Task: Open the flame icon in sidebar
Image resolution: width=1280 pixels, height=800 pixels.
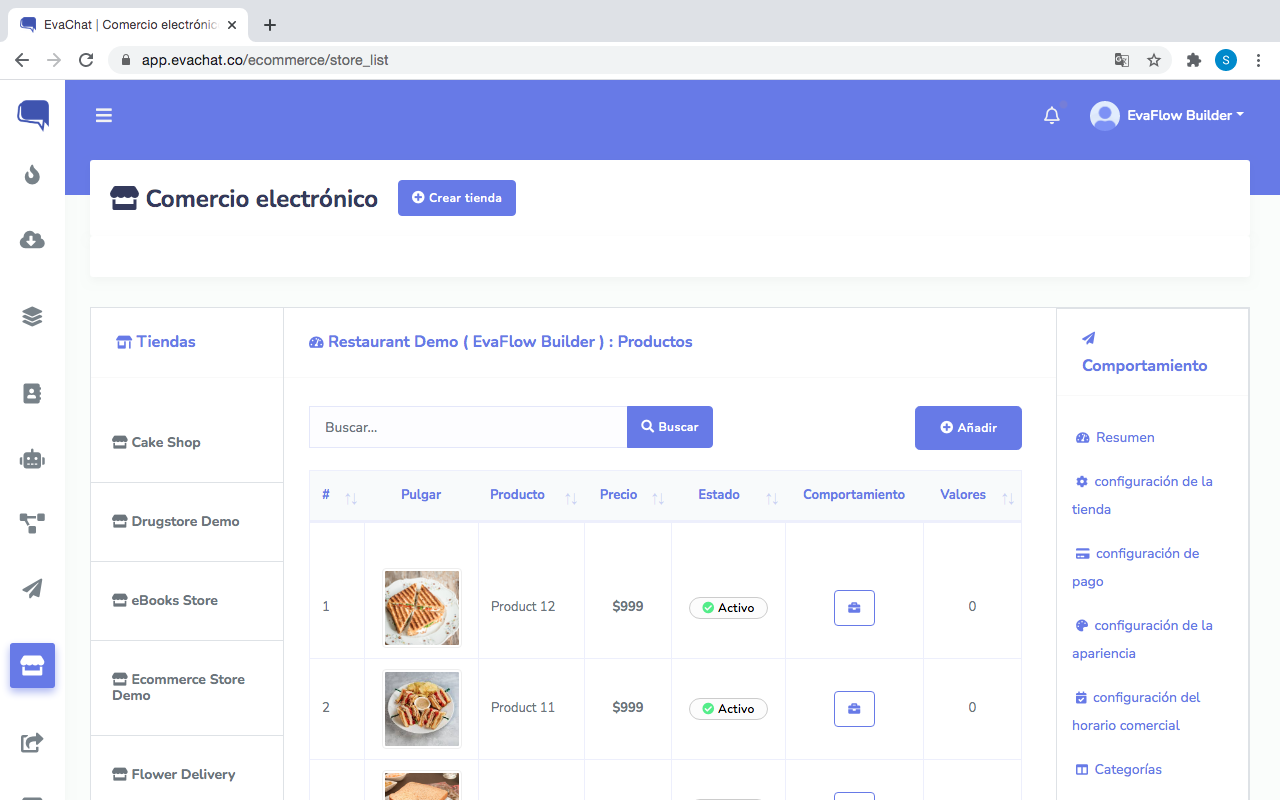Action: 32,176
